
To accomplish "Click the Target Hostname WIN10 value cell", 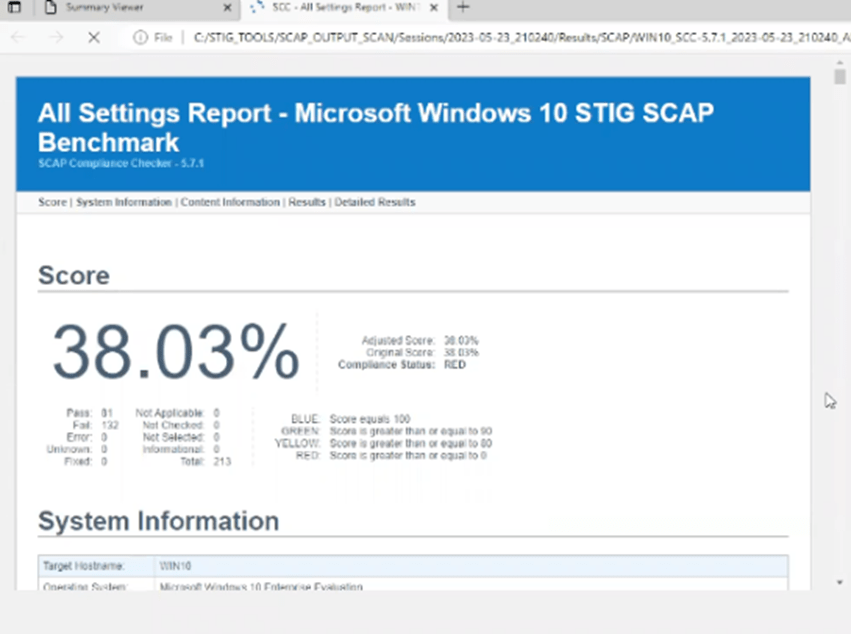I will 470,566.
